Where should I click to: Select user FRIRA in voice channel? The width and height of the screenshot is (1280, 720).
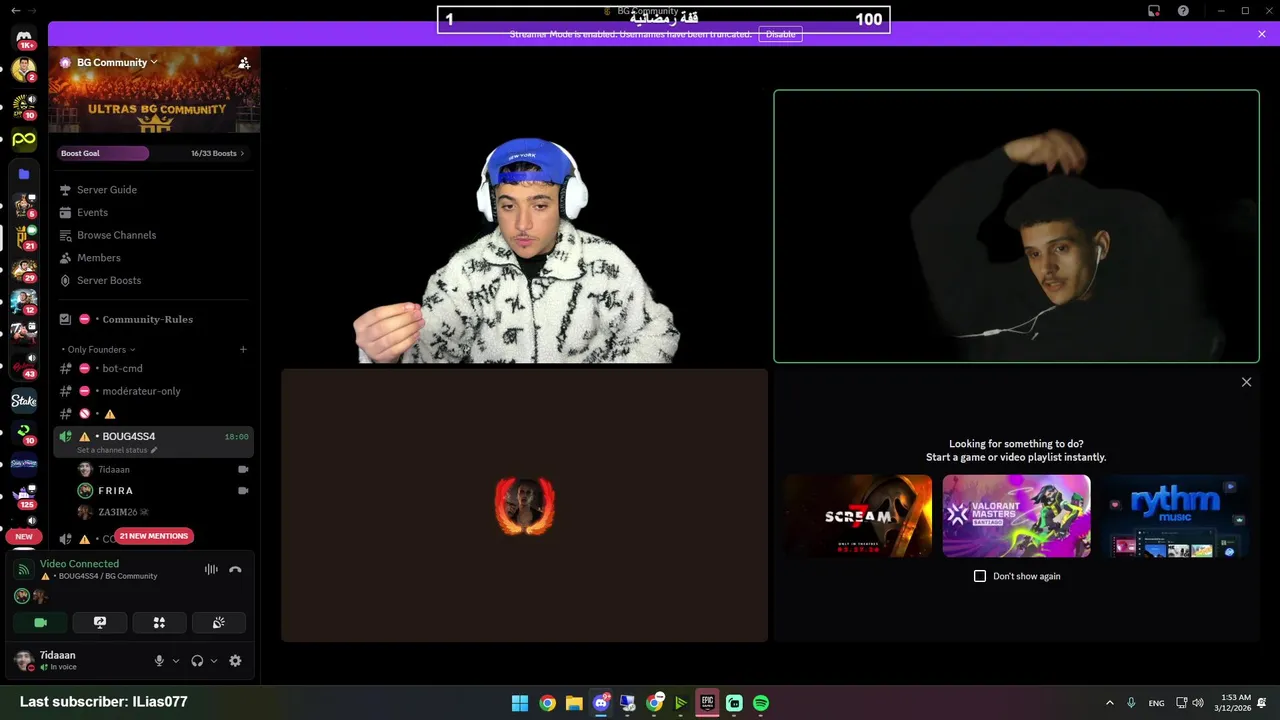point(115,491)
